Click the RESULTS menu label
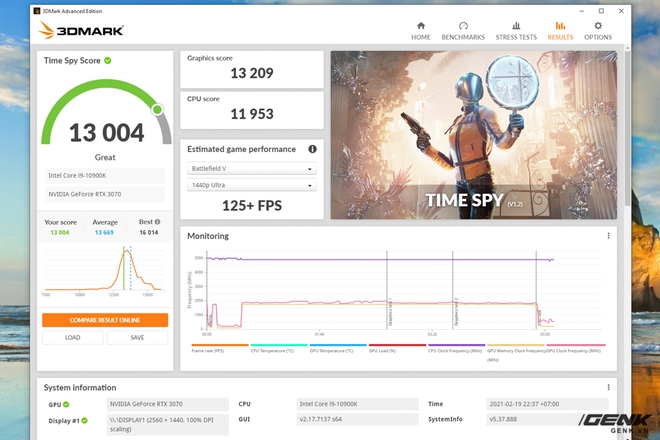The width and height of the screenshot is (660, 440). pyautogui.click(x=560, y=37)
